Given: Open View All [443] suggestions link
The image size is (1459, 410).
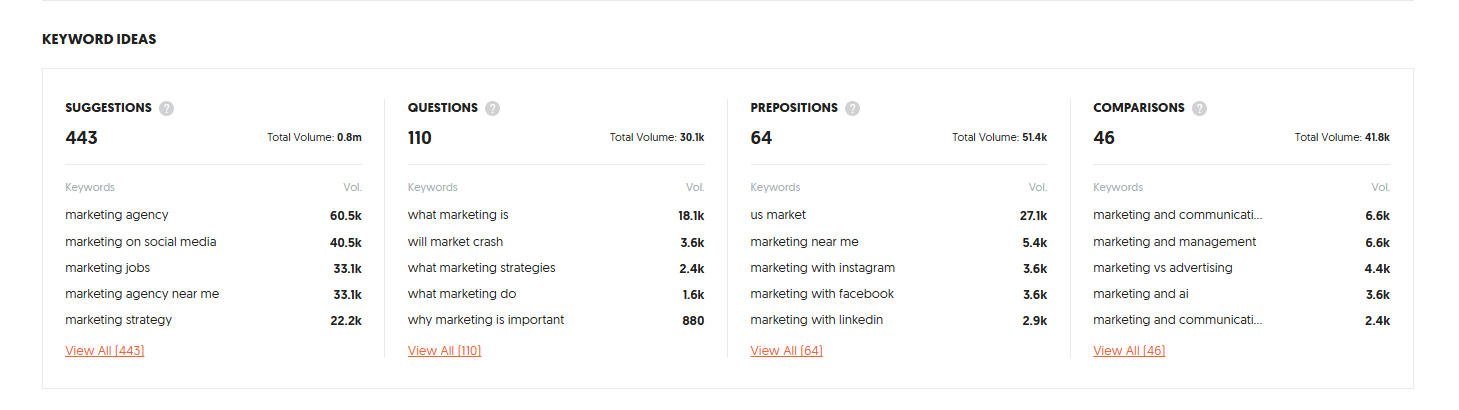Looking at the screenshot, I should click(105, 351).
